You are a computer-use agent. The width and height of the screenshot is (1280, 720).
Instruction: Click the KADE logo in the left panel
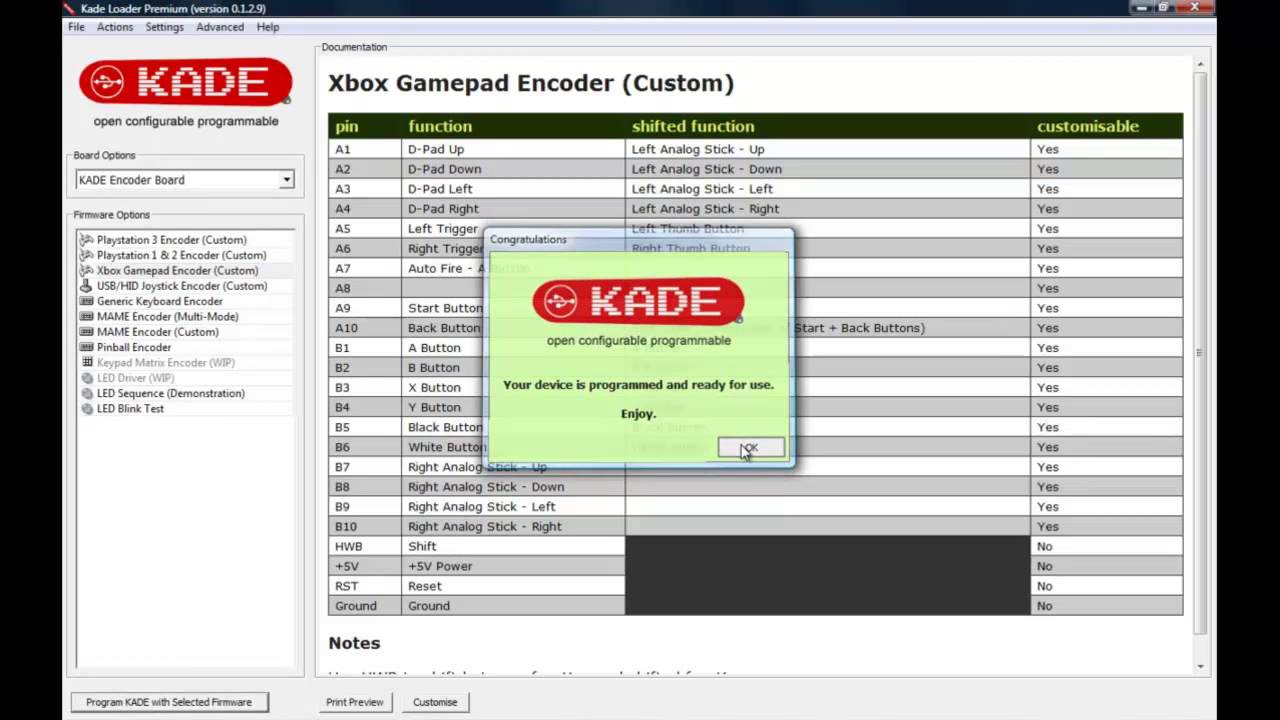[x=186, y=82]
